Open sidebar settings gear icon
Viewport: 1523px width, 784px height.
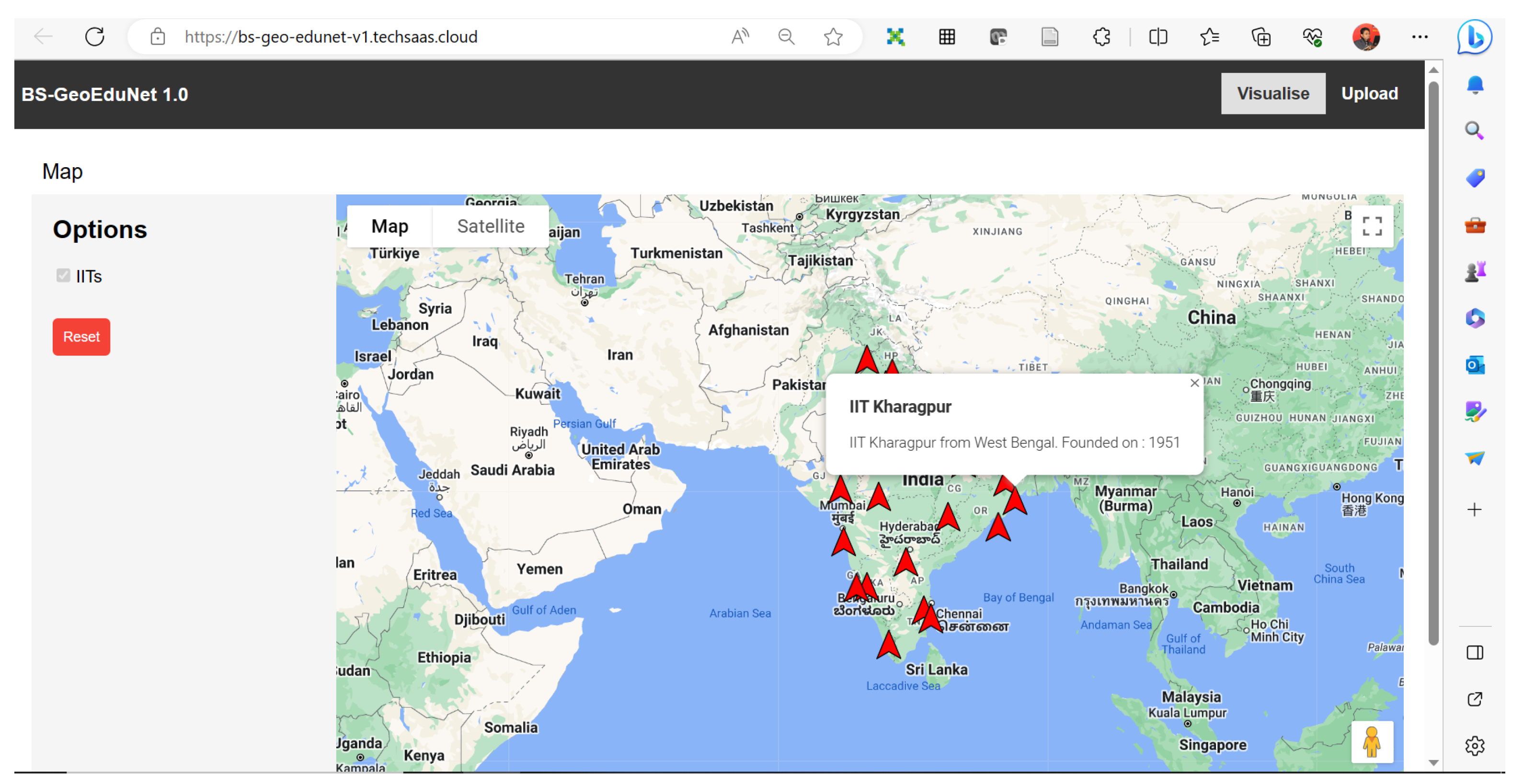(x=1475, y=746)
